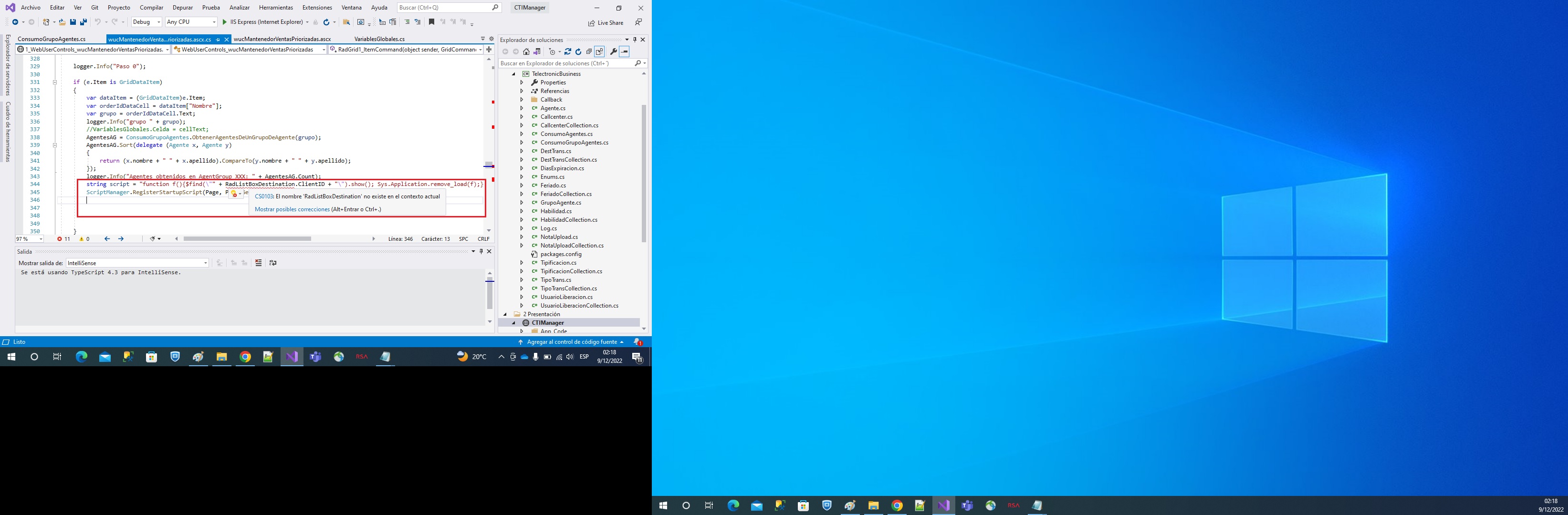
Task: Clear all output in Salida panel
Action: click(x=259, y=263)
